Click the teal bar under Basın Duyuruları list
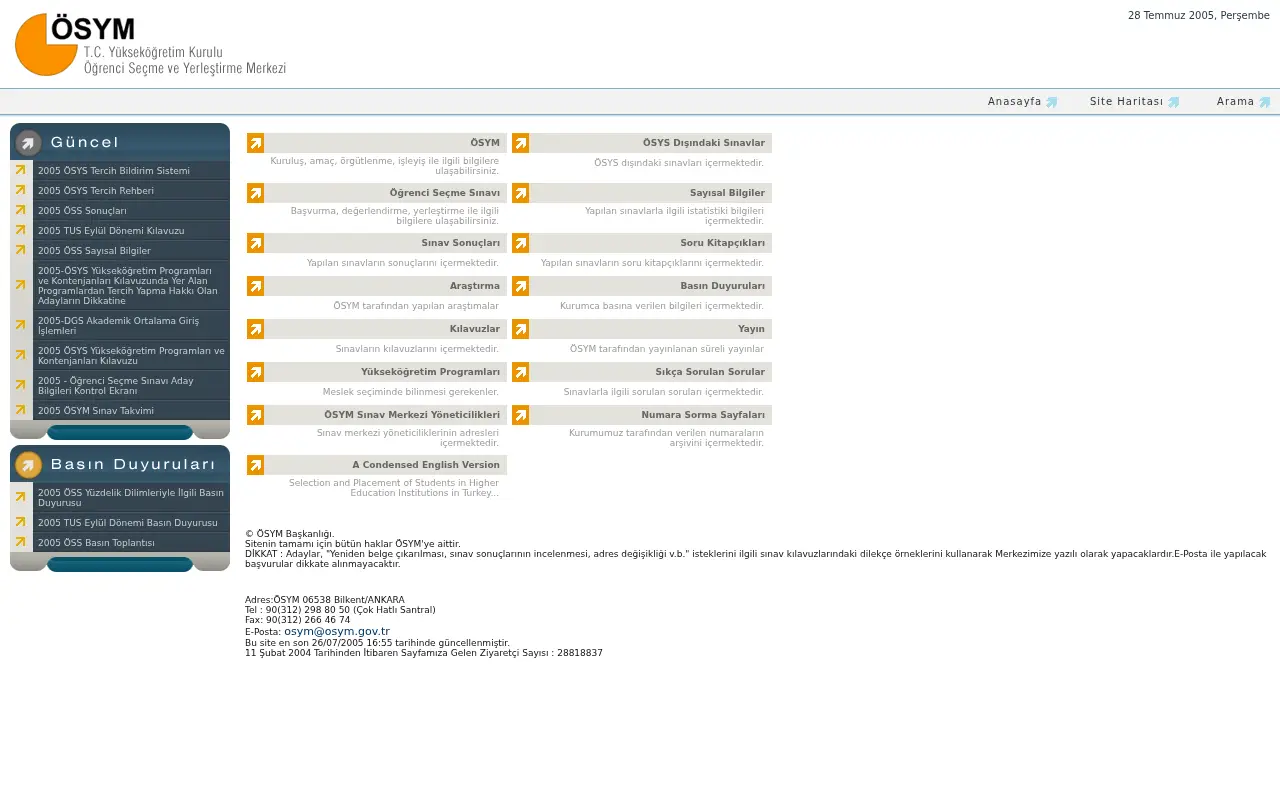 [120, 565]
